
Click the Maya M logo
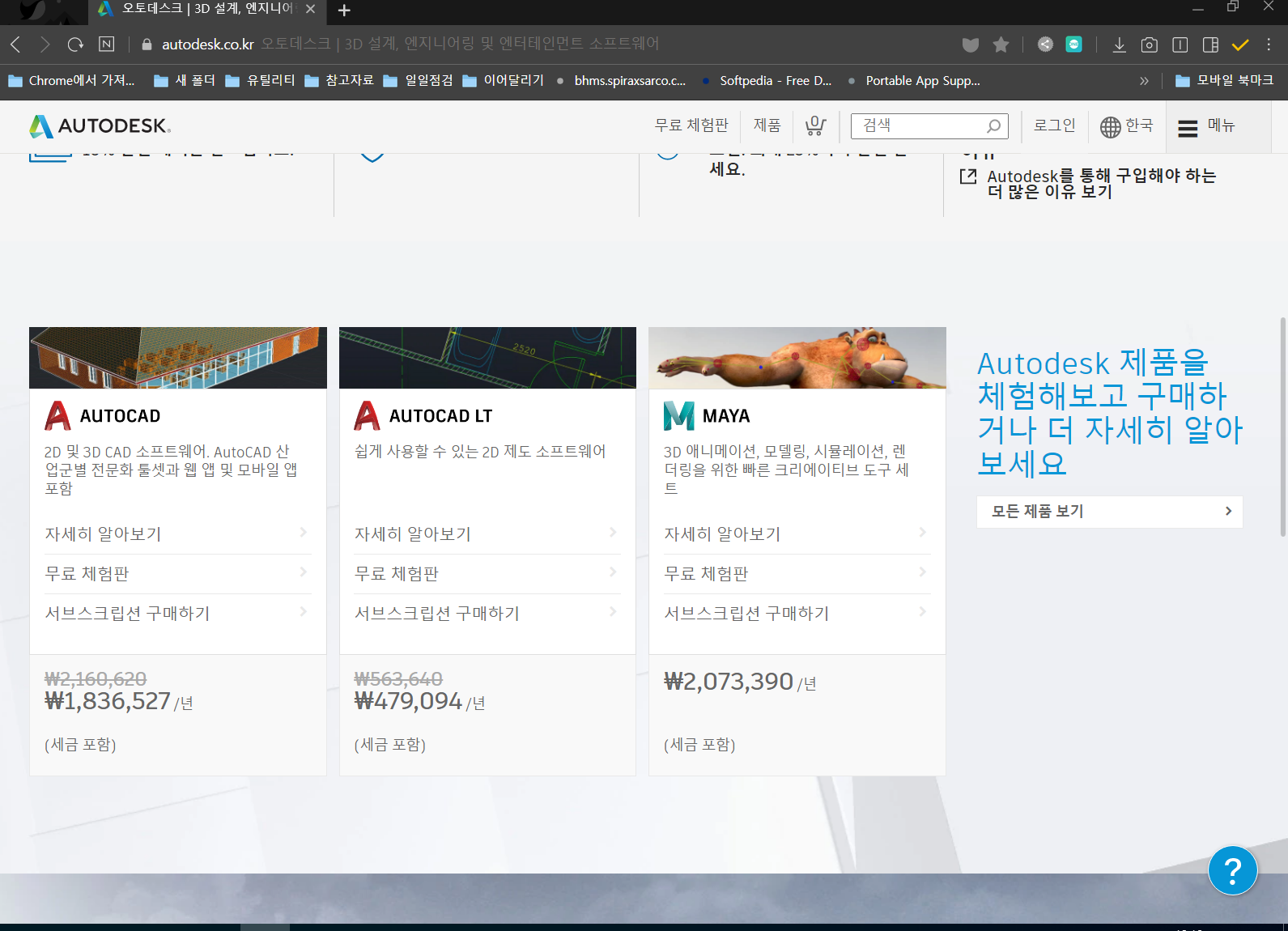678,415
